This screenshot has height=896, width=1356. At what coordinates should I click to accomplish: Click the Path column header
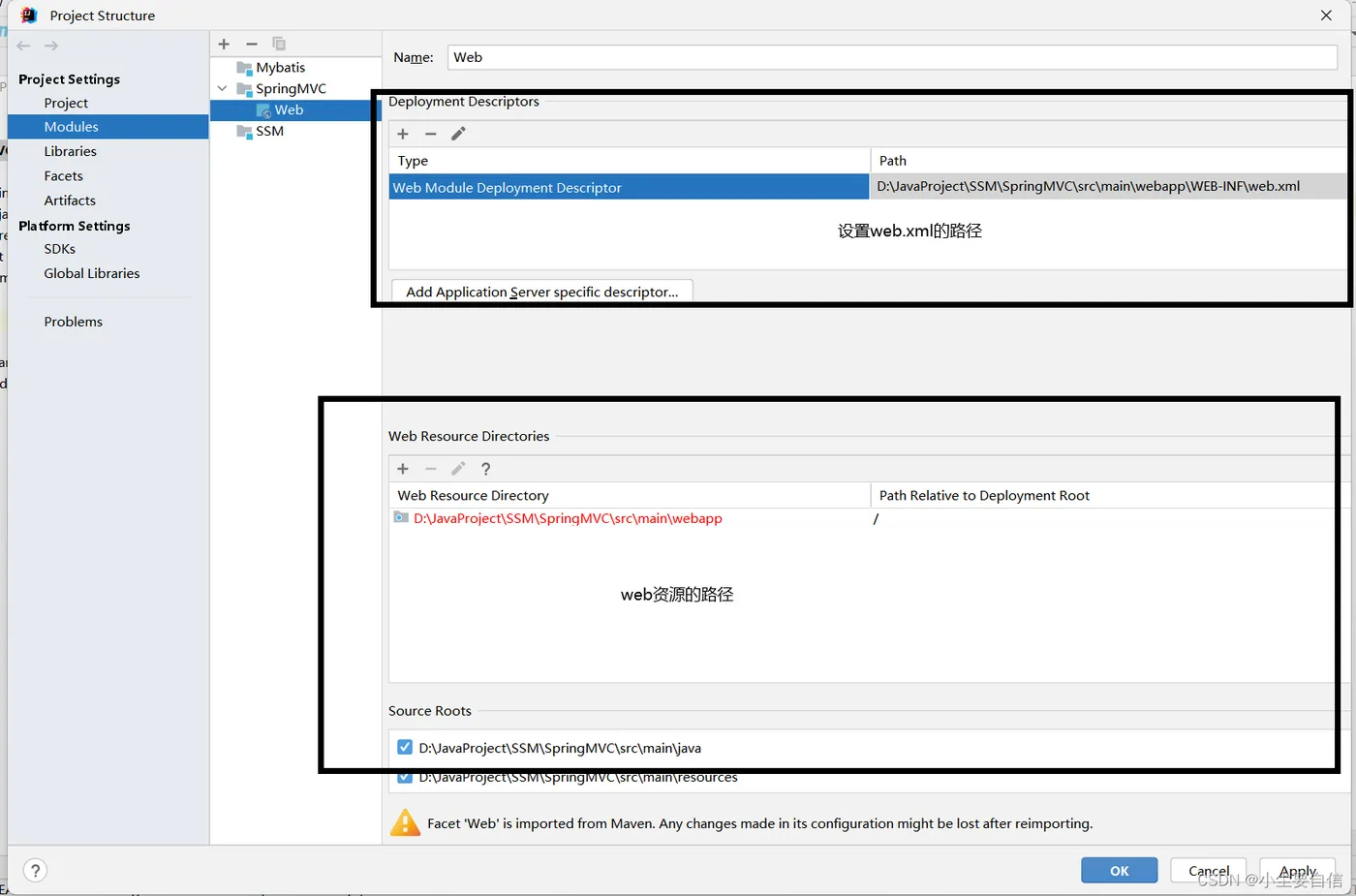[x=1109, y=161]
